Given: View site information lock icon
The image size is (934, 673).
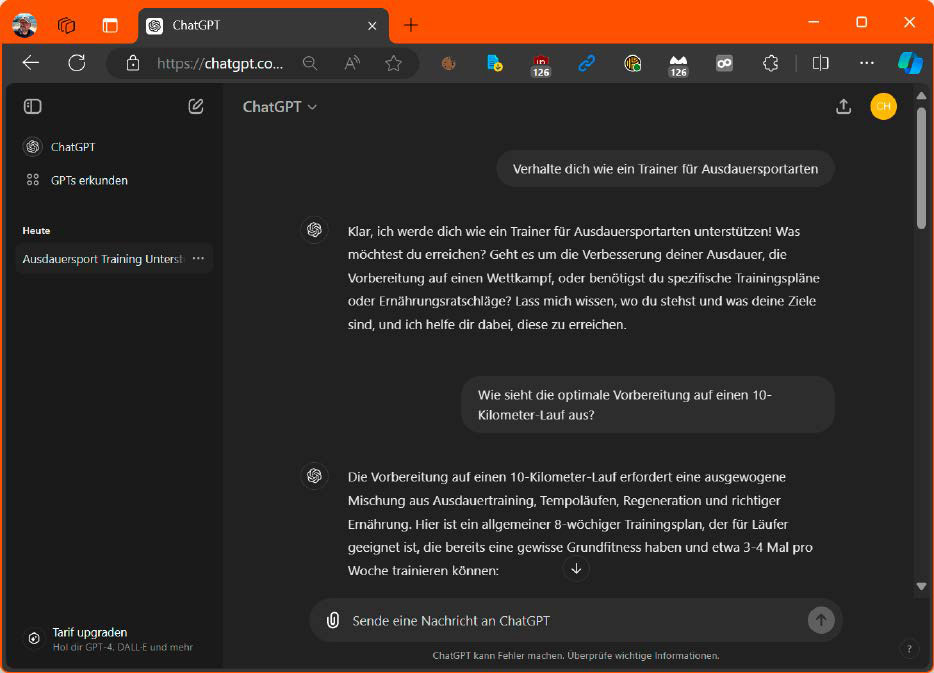Looking at the screenshot, I should [133, 63].
